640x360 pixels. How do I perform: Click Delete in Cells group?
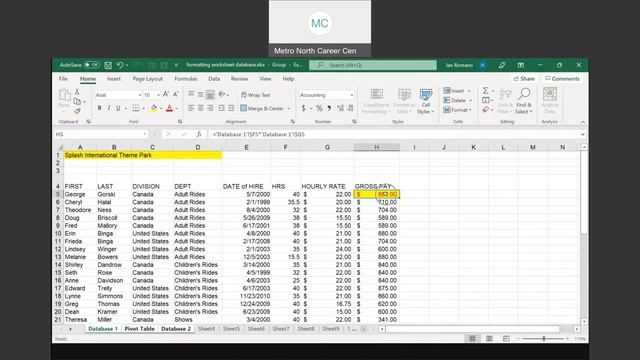pos(458,100)
